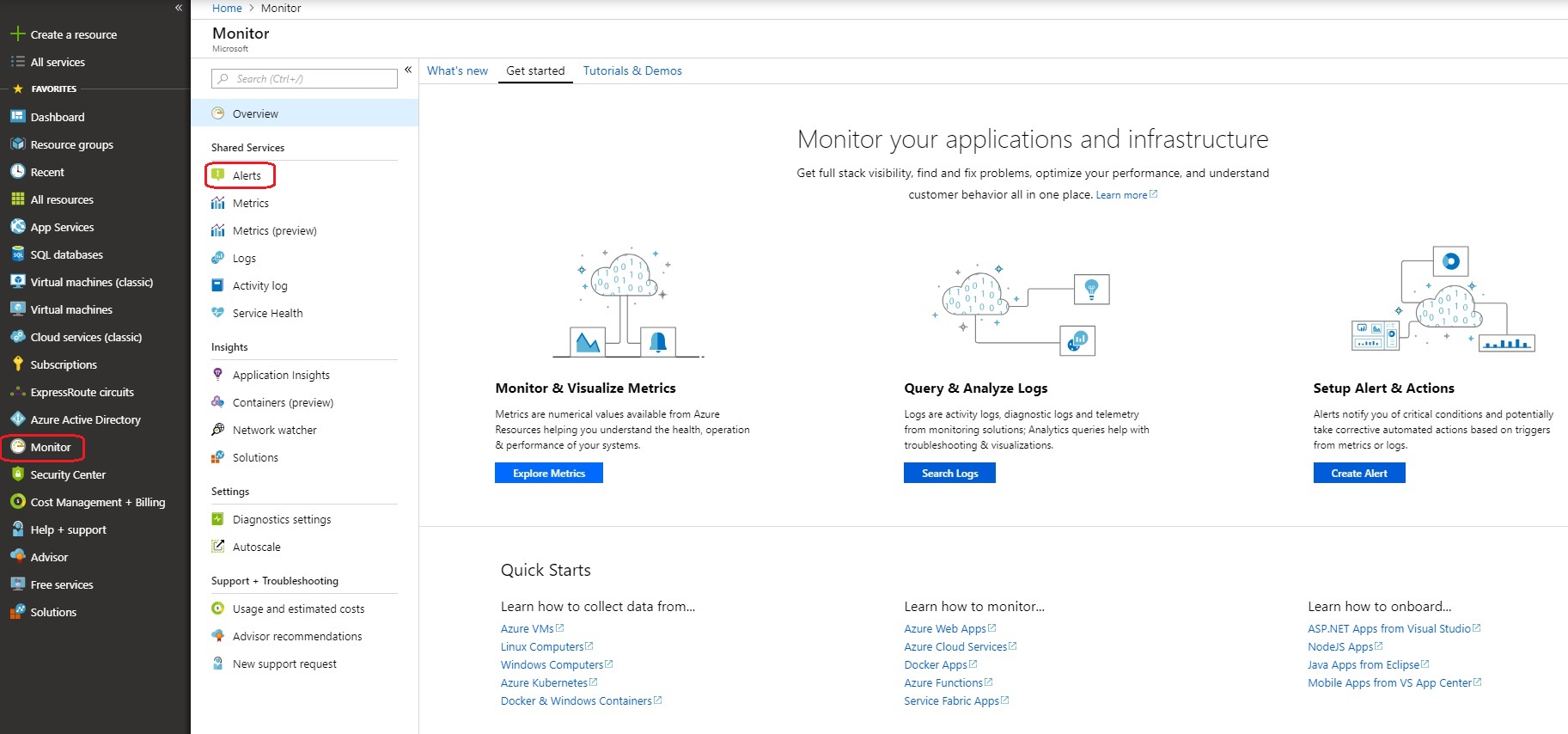This screenshot has height=734, width=1568.
Task: Open the Cloud services (classic) icon
Action: [17, 336]
